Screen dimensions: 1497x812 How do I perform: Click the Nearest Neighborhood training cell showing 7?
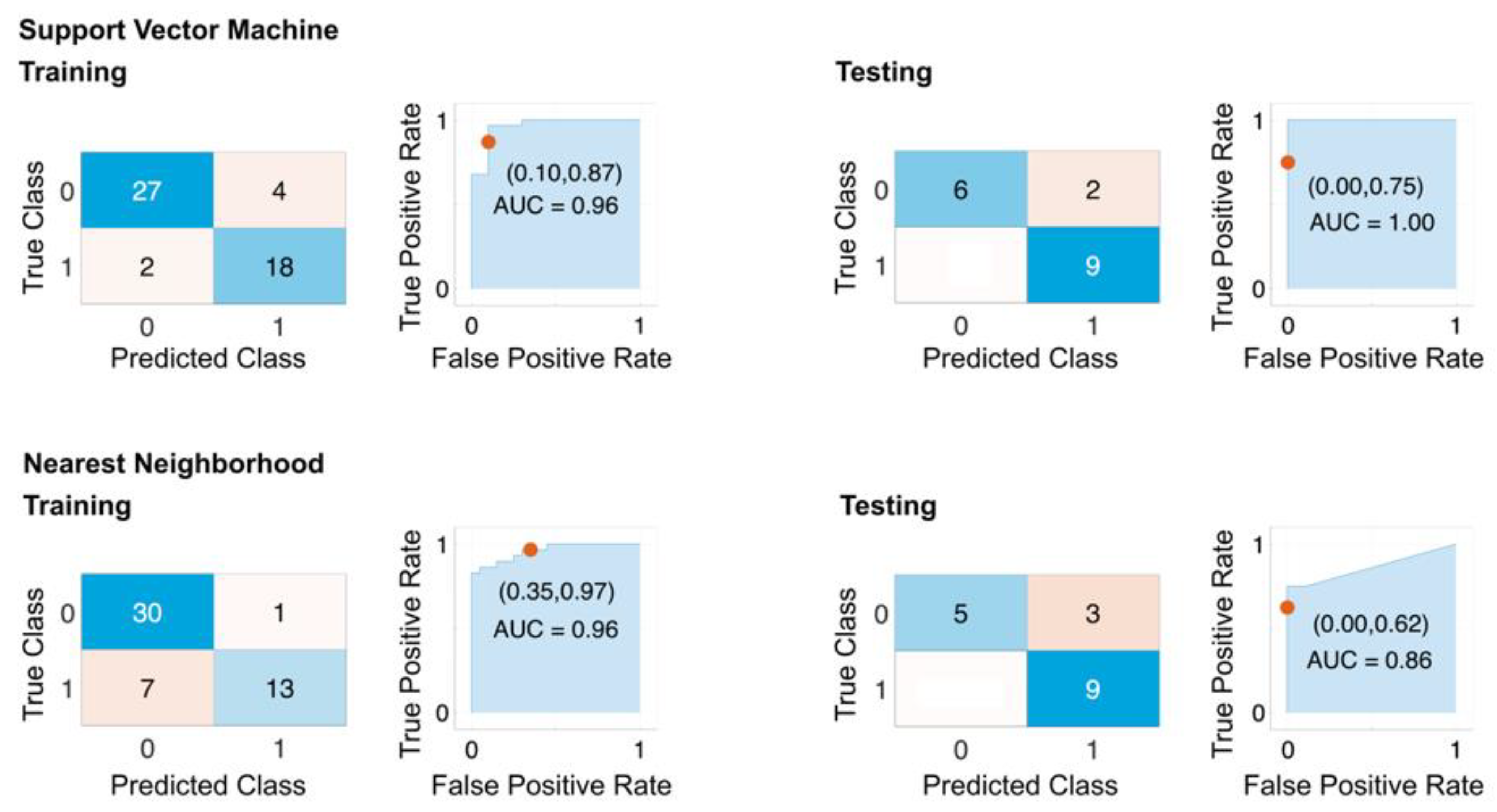(147, 688)
